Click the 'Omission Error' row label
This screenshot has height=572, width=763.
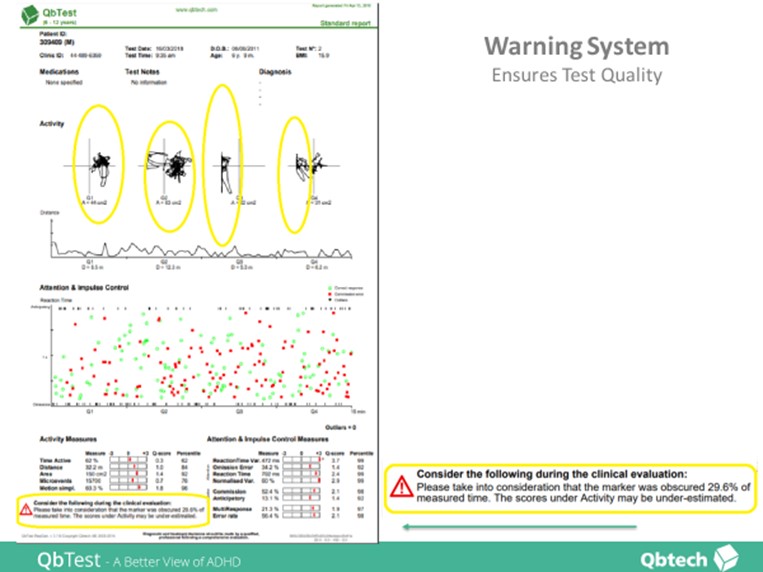pos(233,467)
